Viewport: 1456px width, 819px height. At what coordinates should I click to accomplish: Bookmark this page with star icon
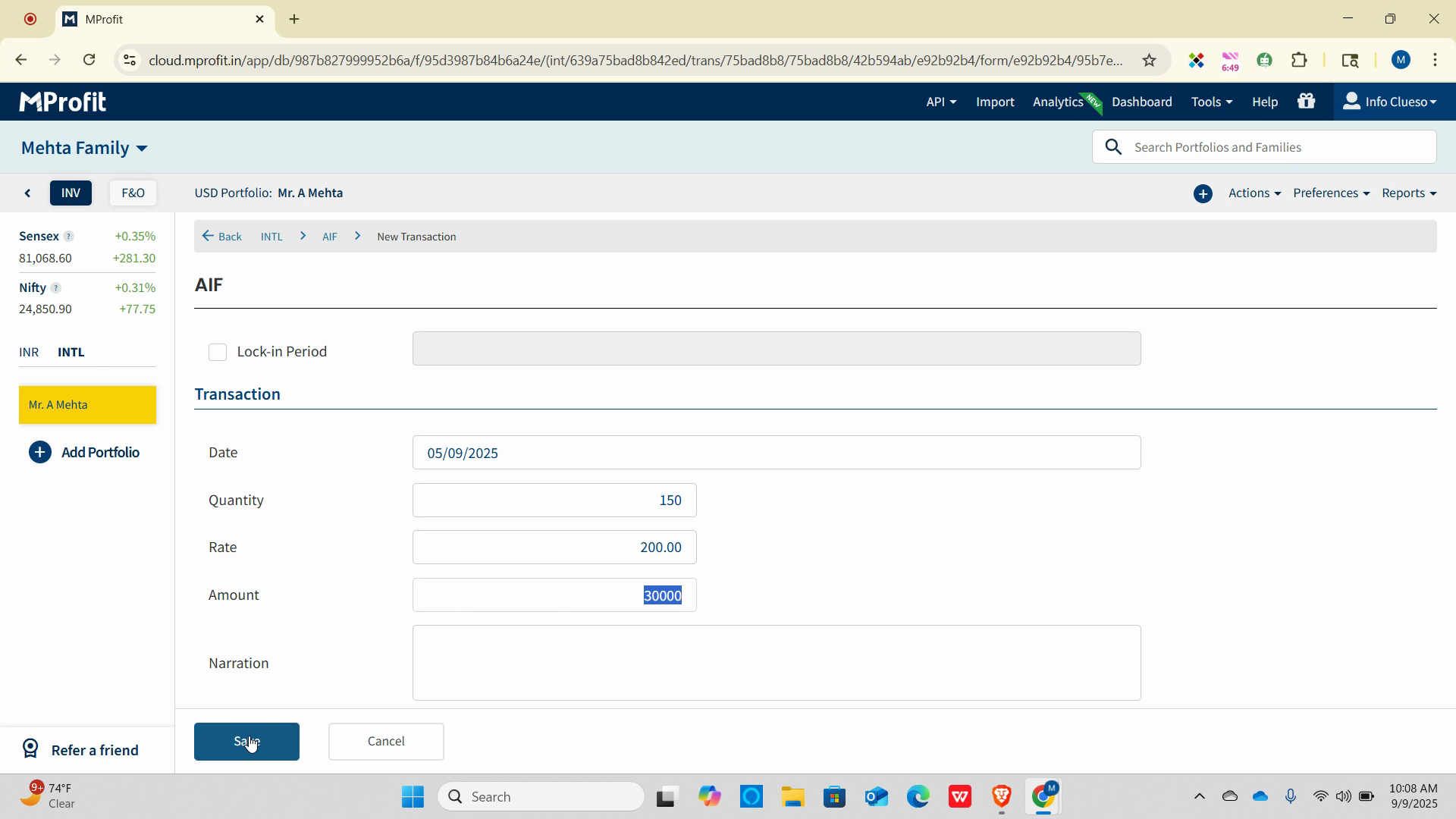click(1149, 60)
